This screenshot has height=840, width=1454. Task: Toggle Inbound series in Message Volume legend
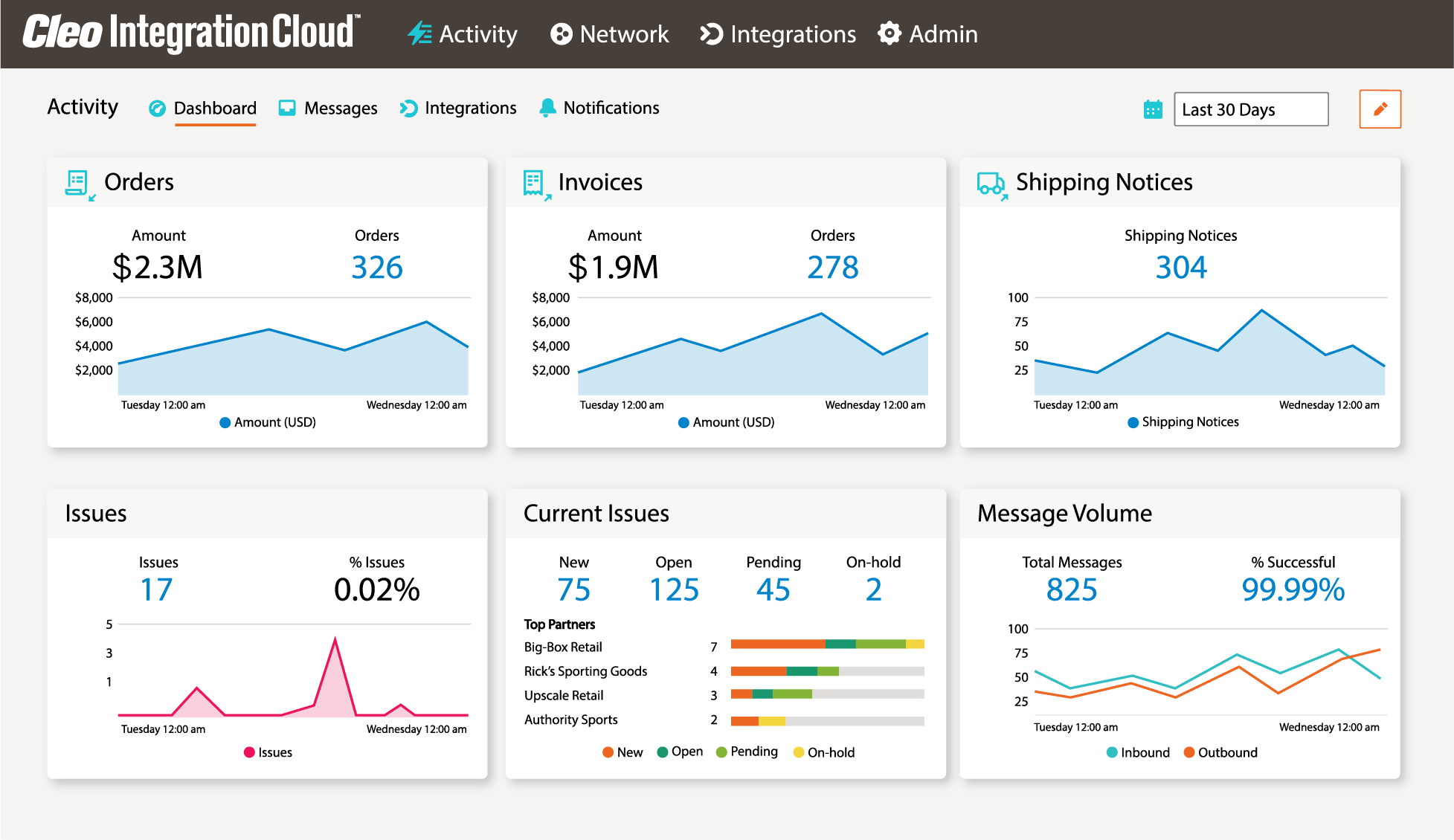click(1138, 752)
